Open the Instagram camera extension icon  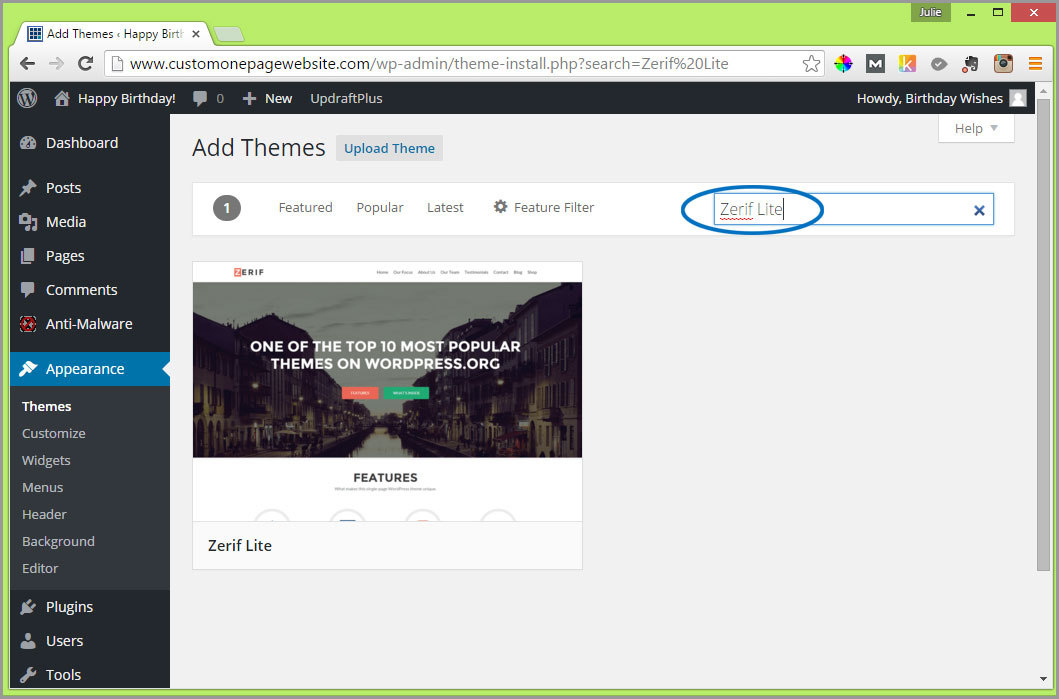click(x=1003, y=63)
